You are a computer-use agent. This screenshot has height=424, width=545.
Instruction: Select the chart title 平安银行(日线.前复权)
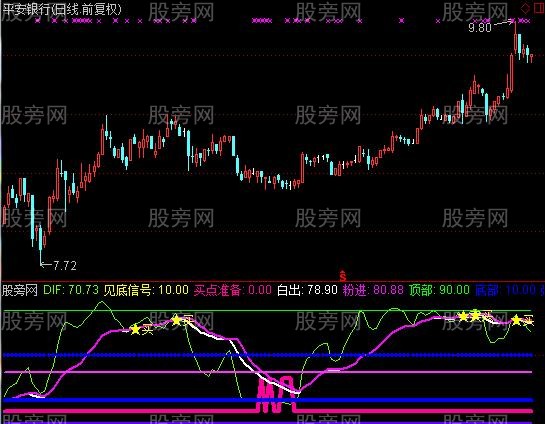pos(63,9)
